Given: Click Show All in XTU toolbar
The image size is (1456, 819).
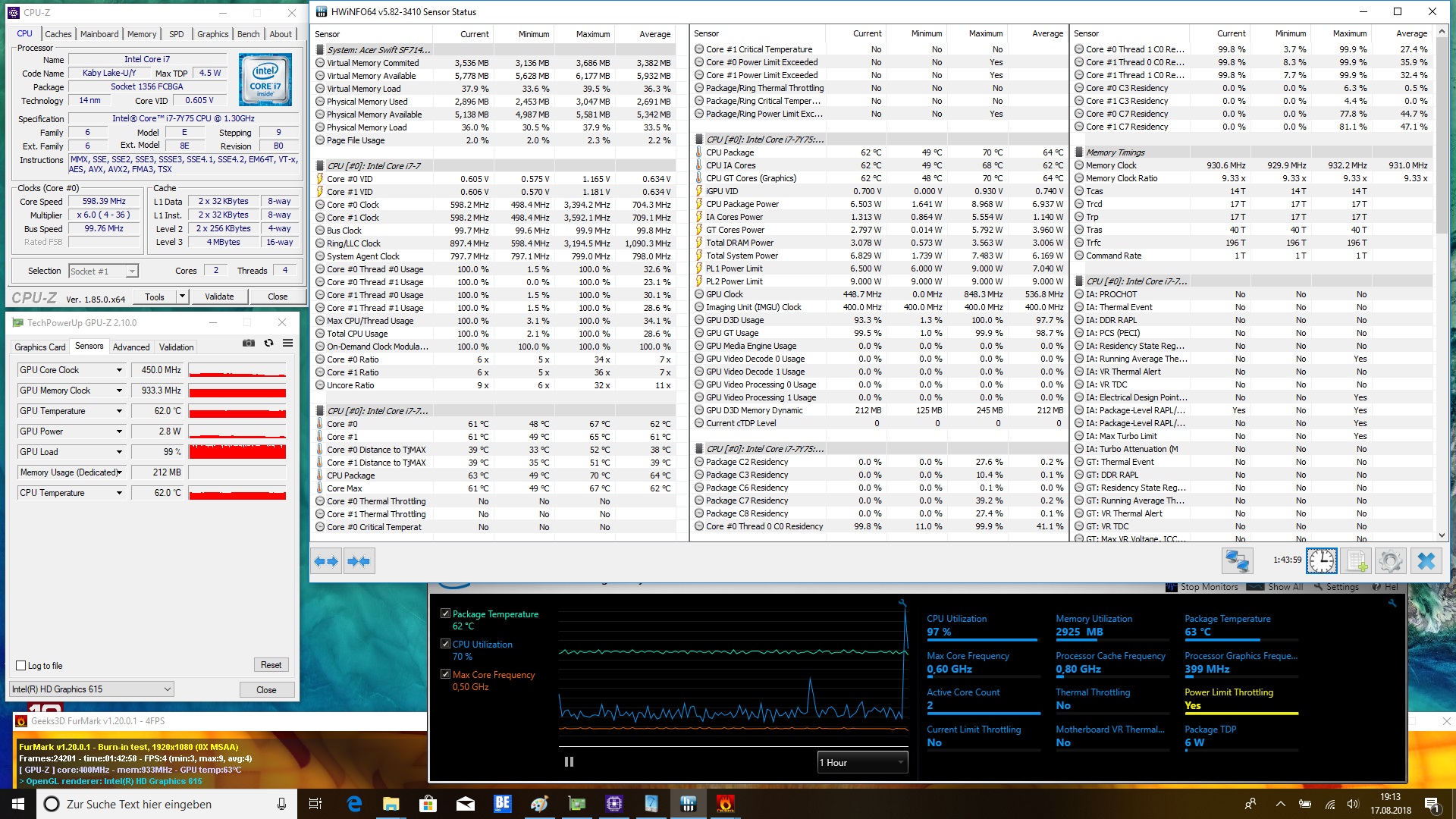Looking at the screenshot, I should (x=1276, y=587).
